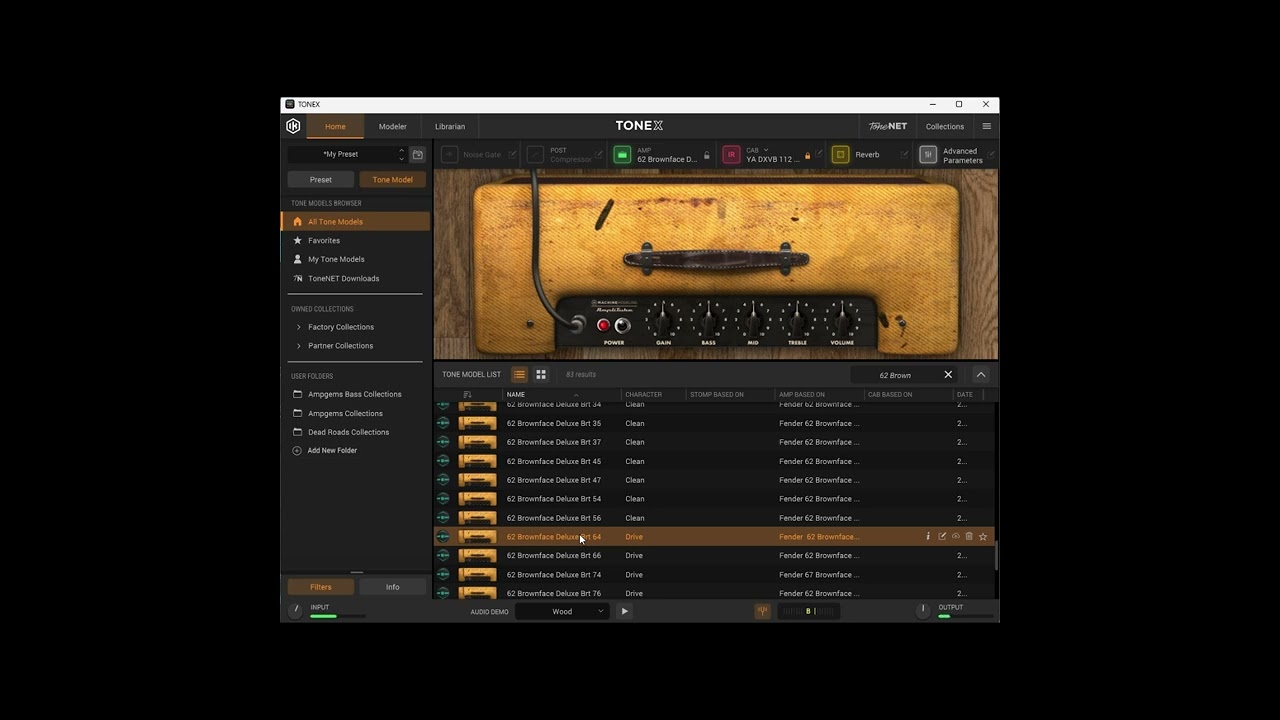Clear the 62 Brown search text

click(948, 374)
